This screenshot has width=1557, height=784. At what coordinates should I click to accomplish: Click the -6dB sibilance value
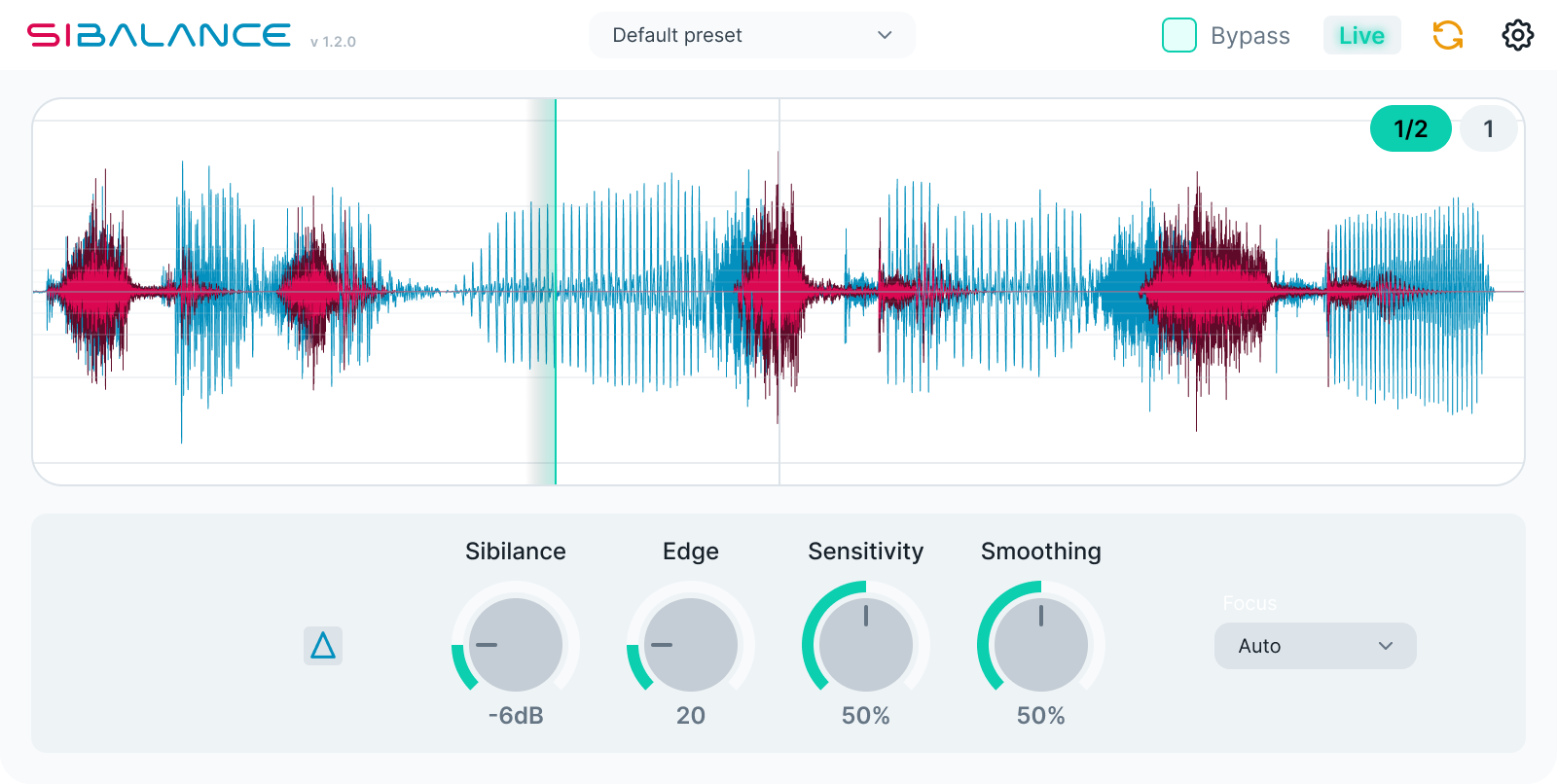tap(516, 716)
